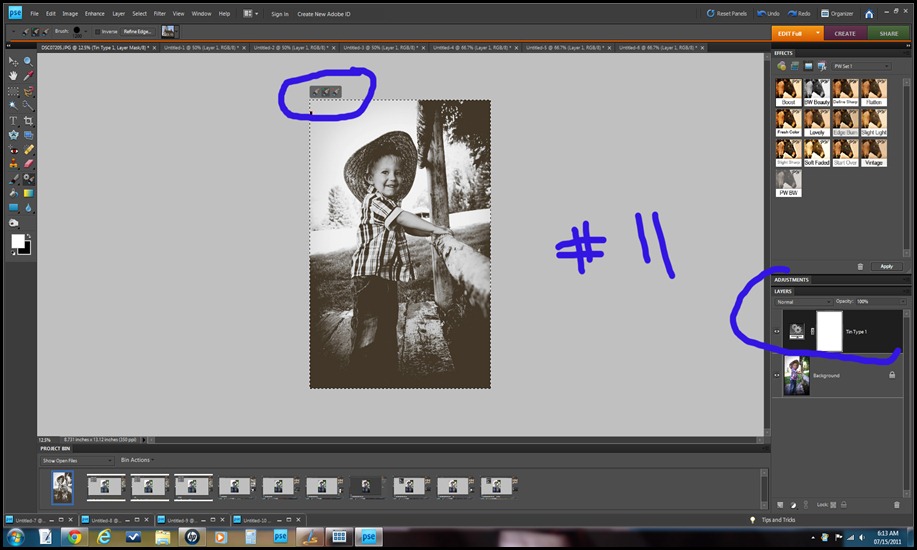Click the trash icon in Layers panel

coord(897,504)
